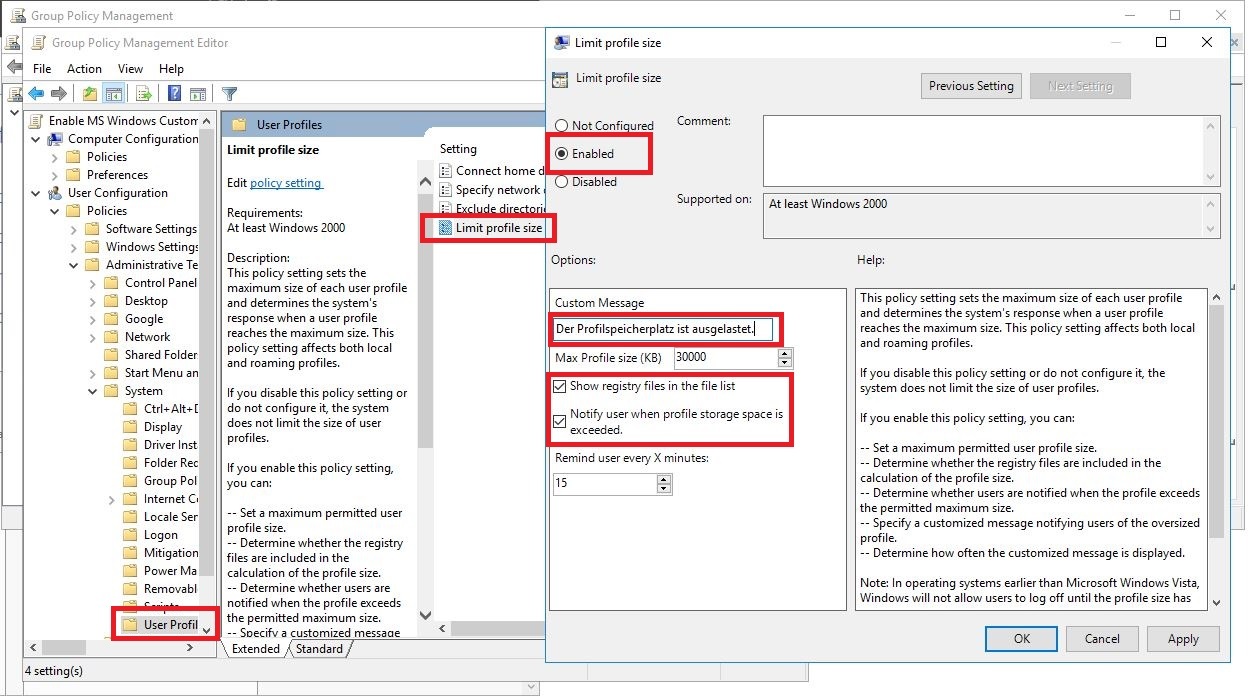This screenshot has width=1252, height=696.
Task: Uncheck Notify user when profile storage exceeded
Action: pyautogui.click(x=560, y=422)
